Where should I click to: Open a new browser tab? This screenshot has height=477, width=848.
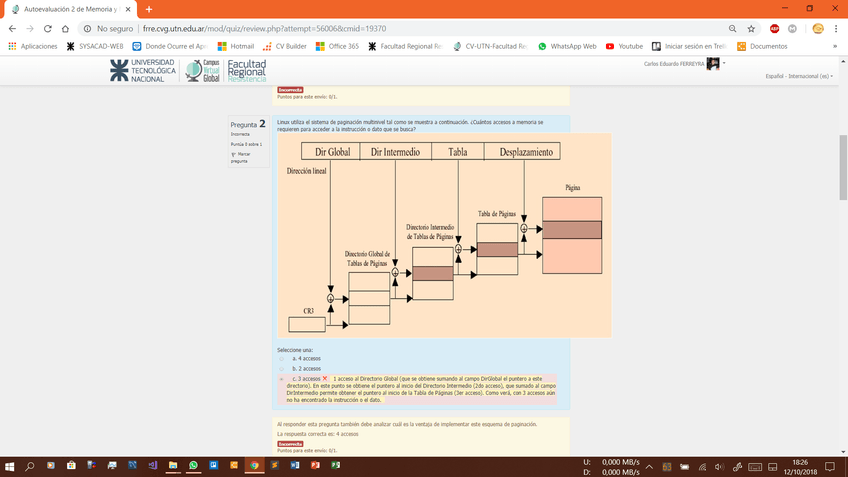[149, 9]
